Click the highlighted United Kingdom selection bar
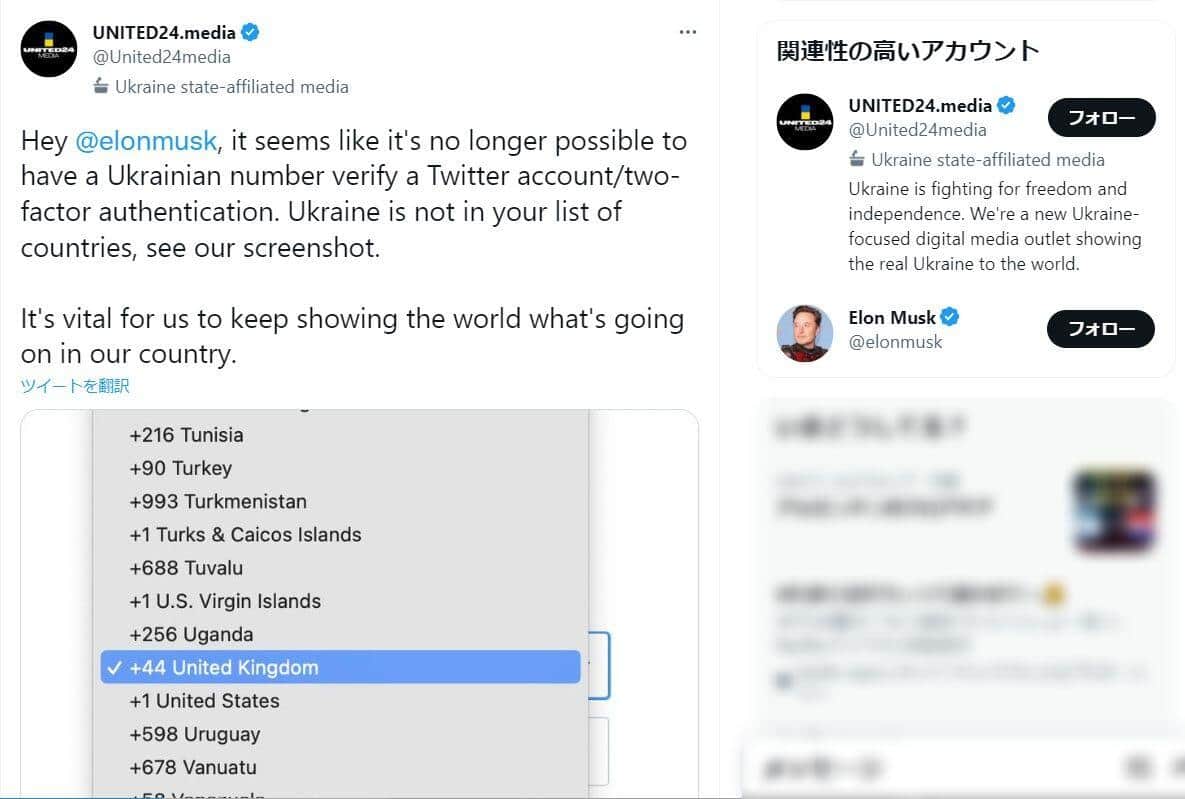The image size is (1185, 799). tap(340, 667)
